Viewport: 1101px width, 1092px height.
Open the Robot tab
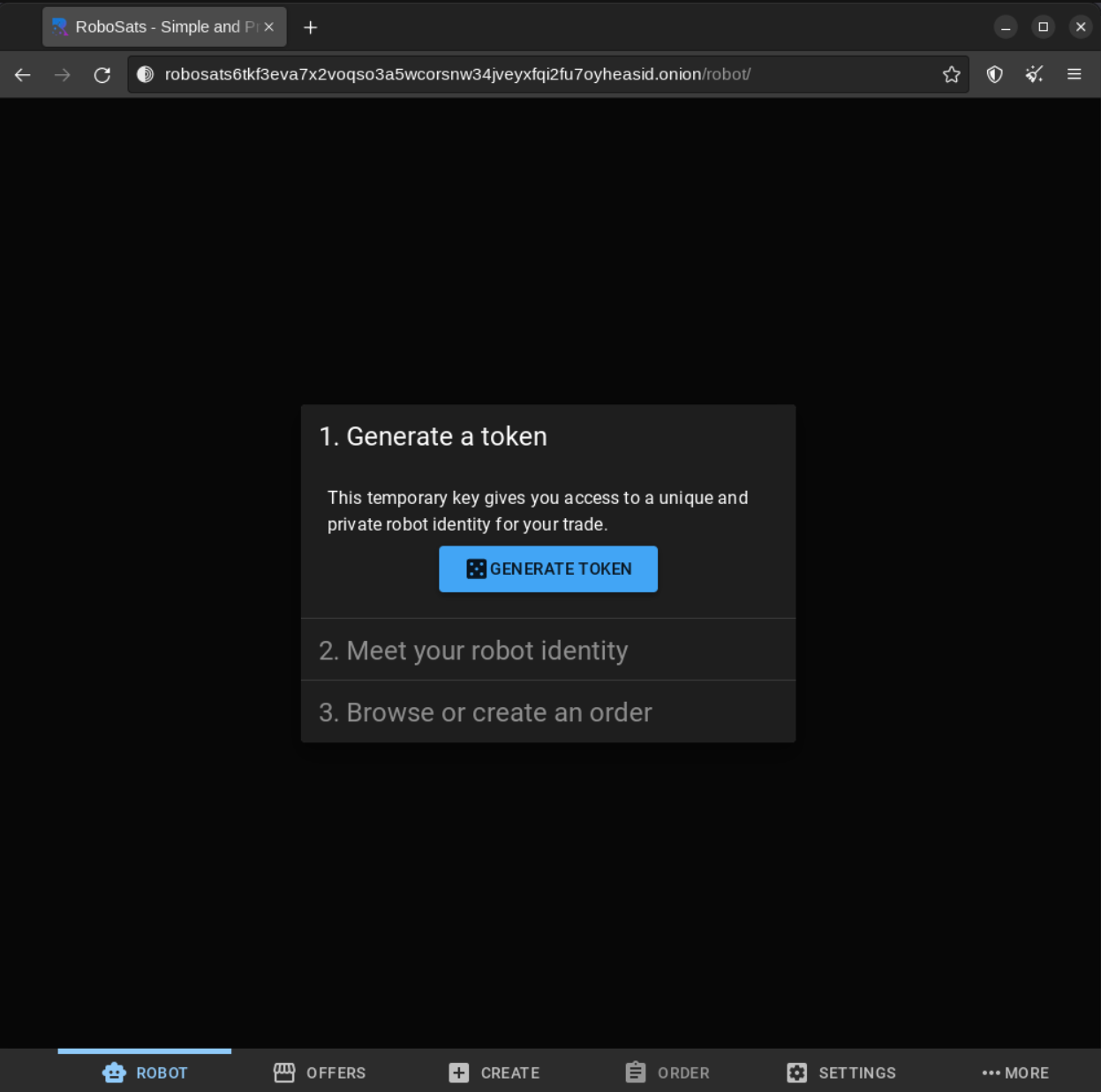tap(145, 1073)
